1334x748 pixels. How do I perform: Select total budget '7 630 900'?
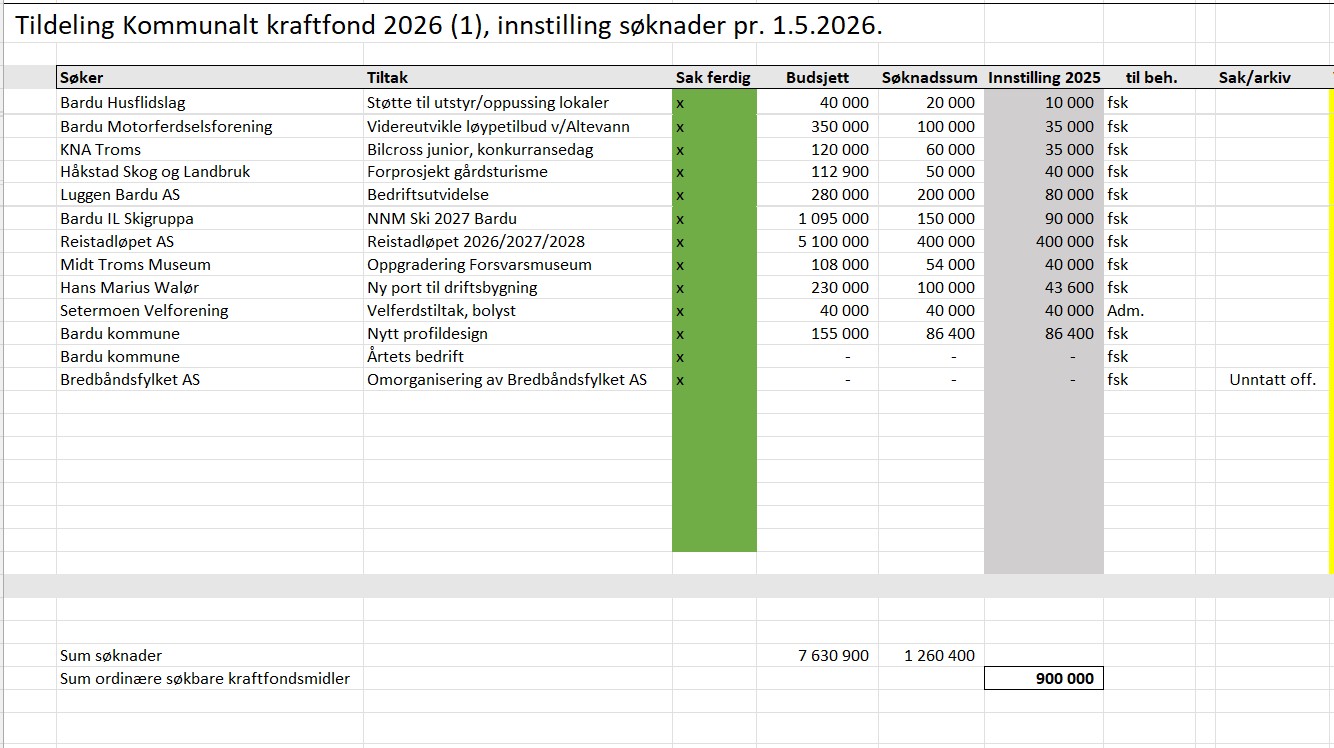(x=833, y=655)
